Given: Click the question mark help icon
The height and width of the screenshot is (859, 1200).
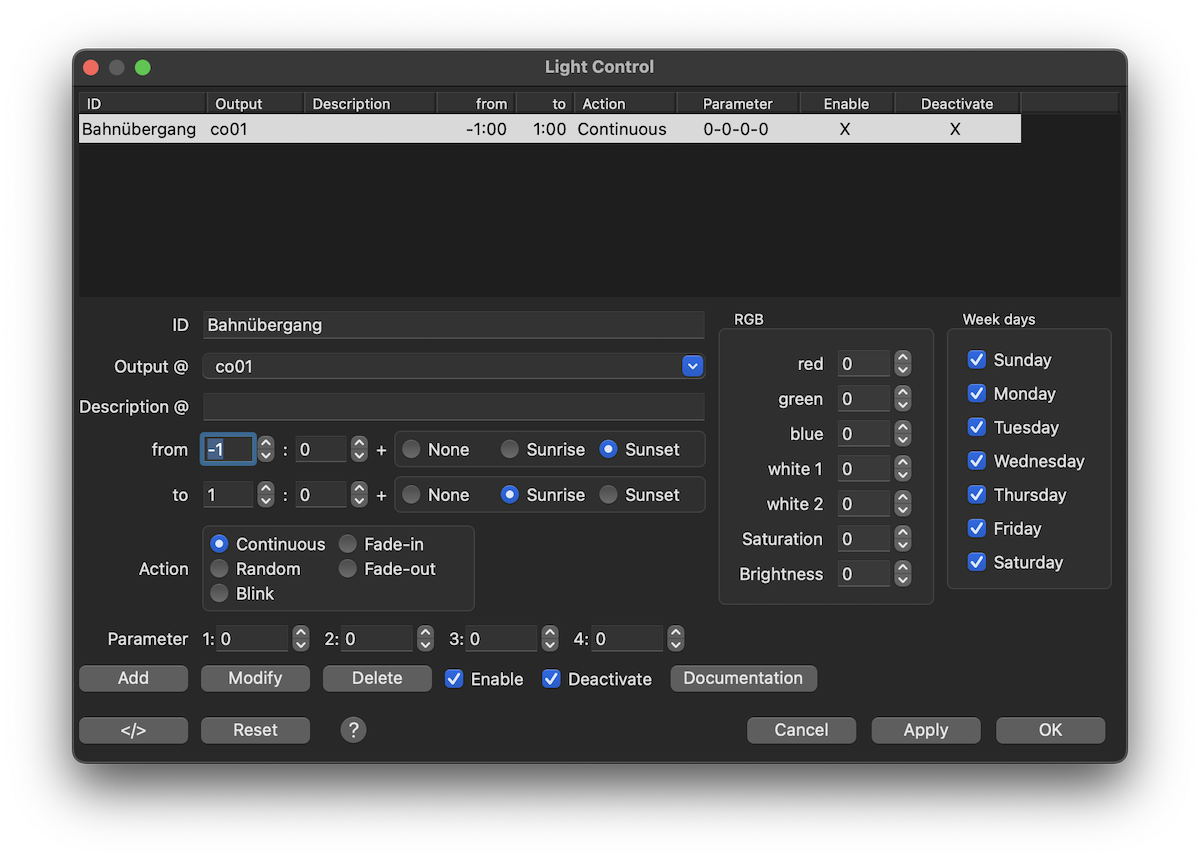Looking at the screenshot, I should (x=353, y=730).
